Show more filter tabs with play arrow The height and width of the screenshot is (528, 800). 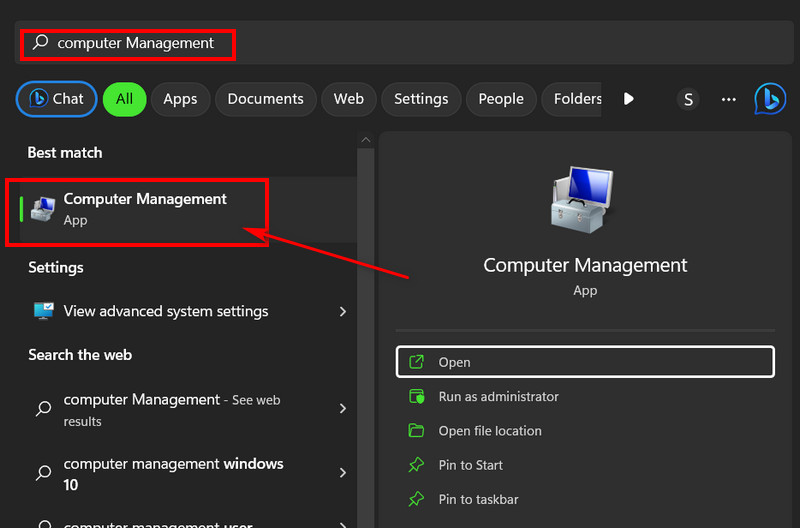629,98
